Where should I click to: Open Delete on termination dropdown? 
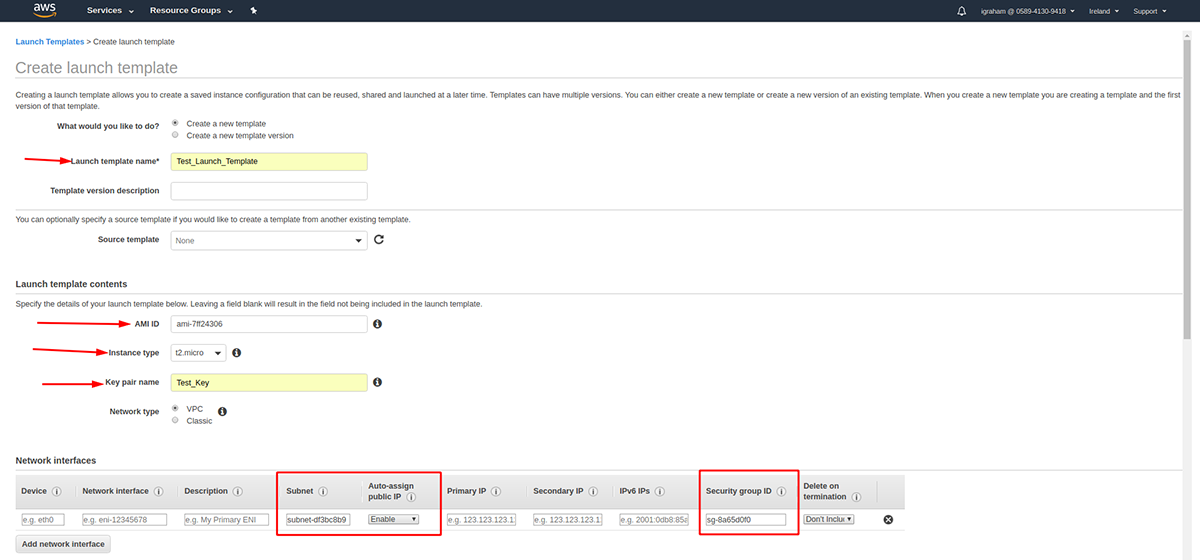tap(829, 519)
